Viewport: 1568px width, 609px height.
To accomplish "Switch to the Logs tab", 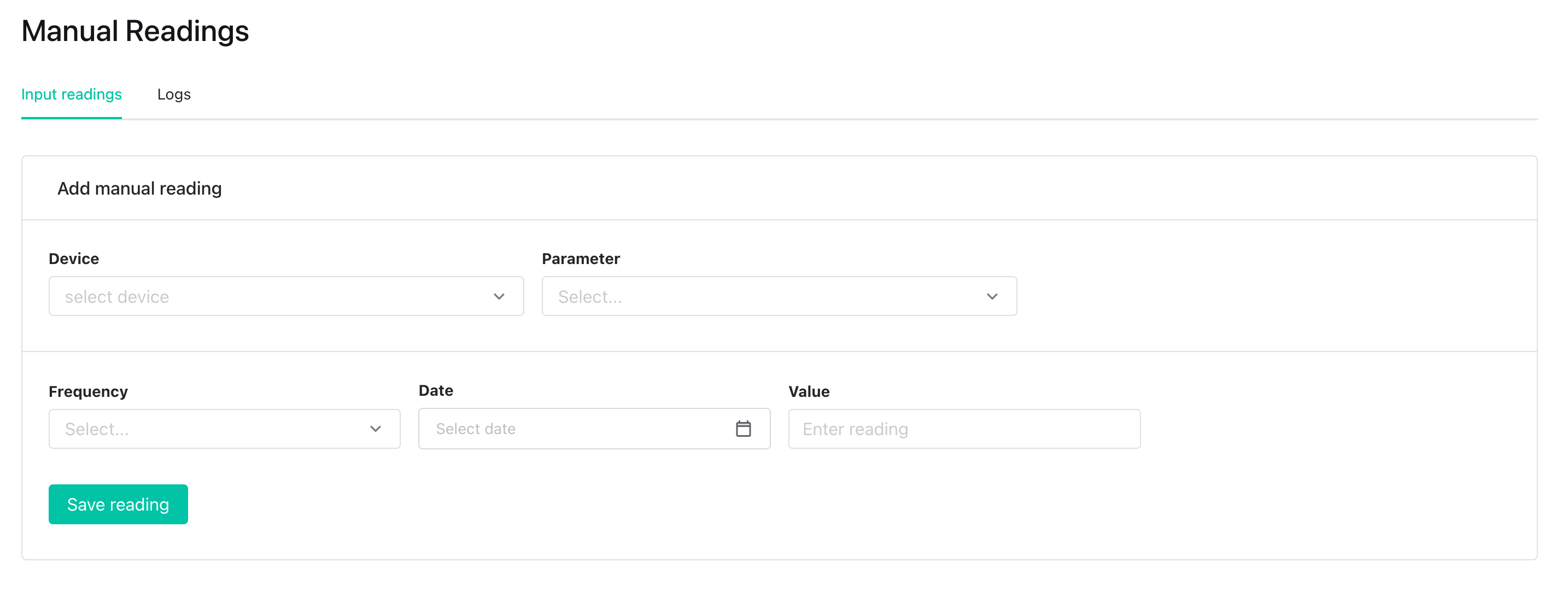I will click(x=174, y=94).
